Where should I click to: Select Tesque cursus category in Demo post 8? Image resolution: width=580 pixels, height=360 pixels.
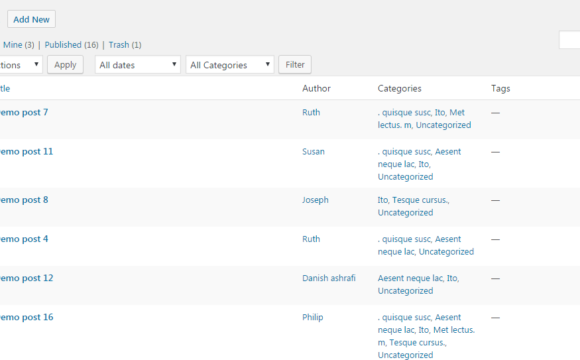(421, 200)
